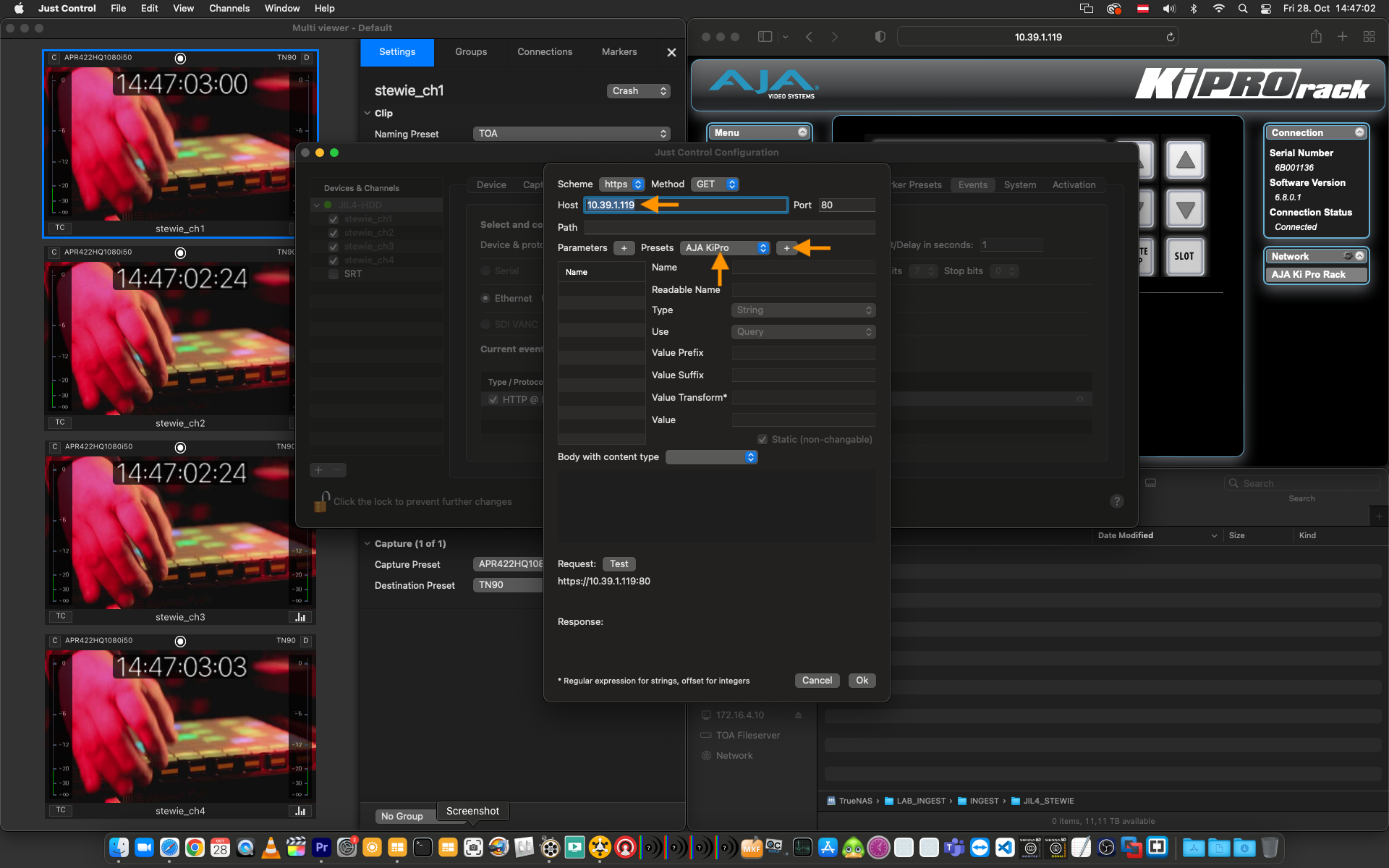
Task: Click the up arrow button on KiPro panel
Action: (x=1185, y=160)
